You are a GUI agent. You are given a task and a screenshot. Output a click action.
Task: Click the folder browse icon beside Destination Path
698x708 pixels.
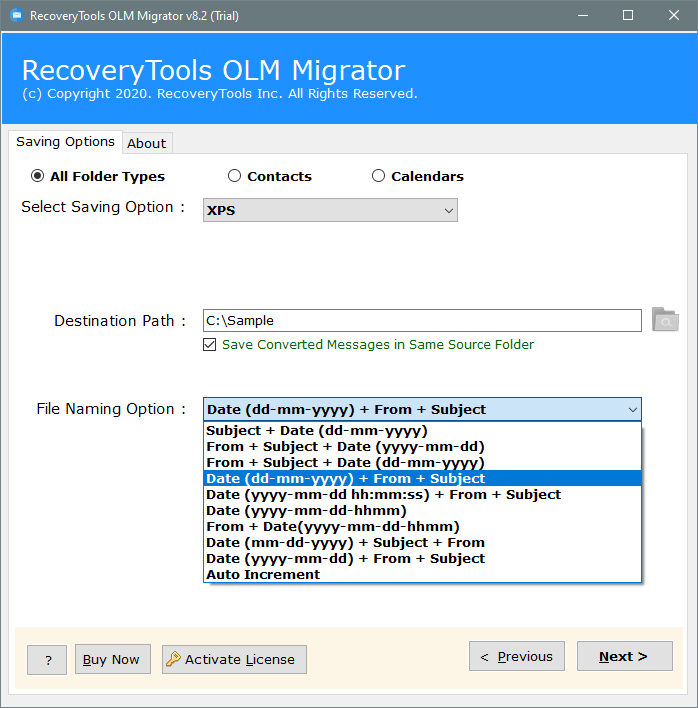coord(665,320)
